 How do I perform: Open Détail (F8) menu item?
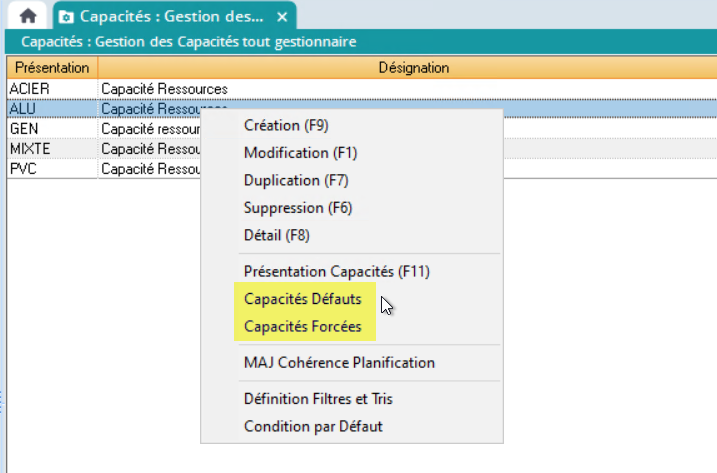(x=276, y=235)
